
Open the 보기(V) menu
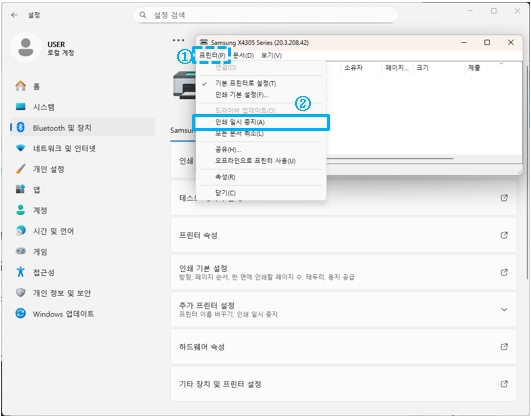point(271,56)
